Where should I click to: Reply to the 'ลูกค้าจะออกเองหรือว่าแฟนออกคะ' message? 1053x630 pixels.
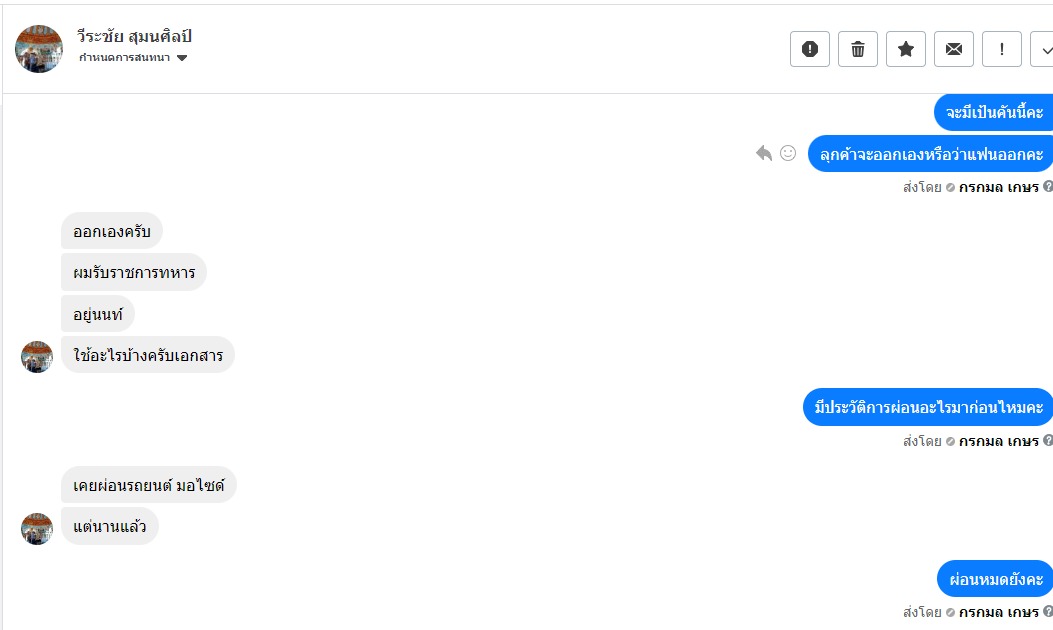764,153
